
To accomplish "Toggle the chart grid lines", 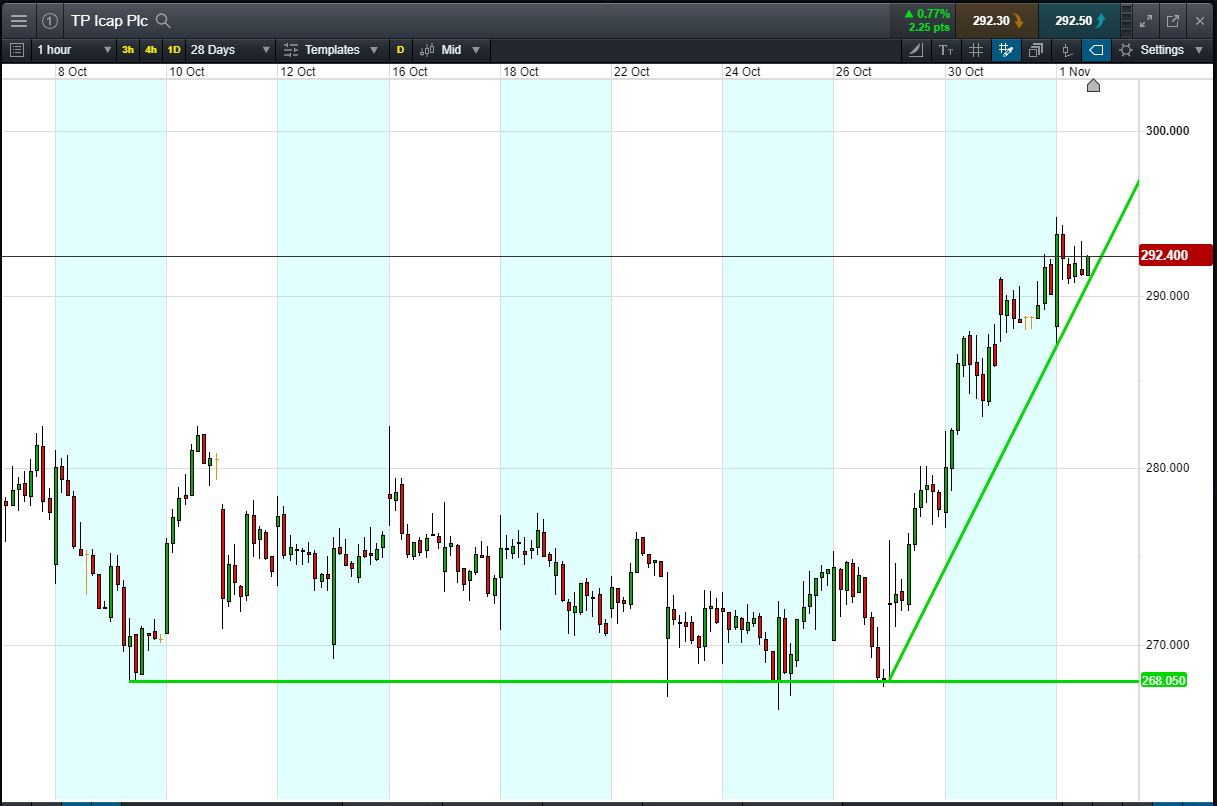I will click(x=976, y=49).
